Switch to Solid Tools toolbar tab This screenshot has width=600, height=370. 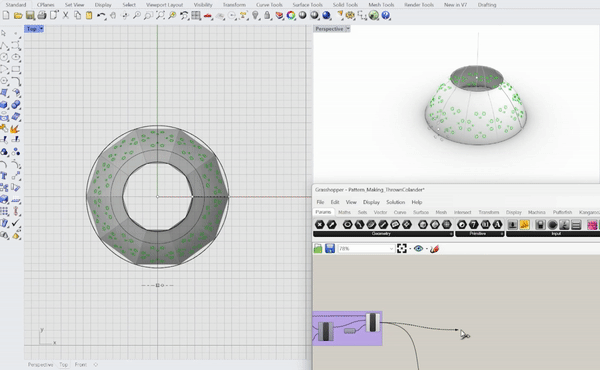click(x=345, y=5)
